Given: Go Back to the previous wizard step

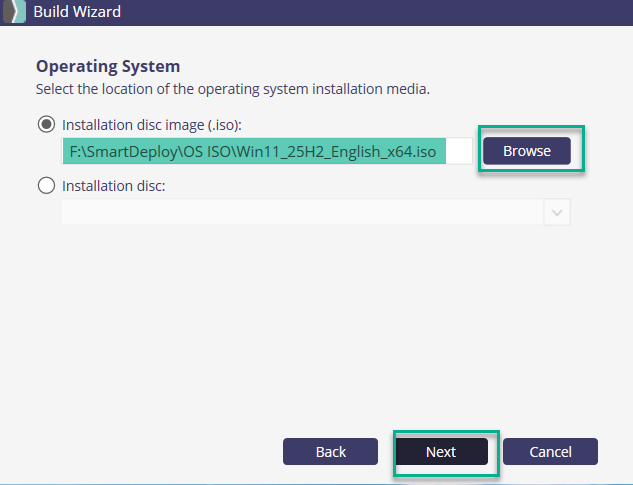Looking at the screenshot, I should pos(330,452).
